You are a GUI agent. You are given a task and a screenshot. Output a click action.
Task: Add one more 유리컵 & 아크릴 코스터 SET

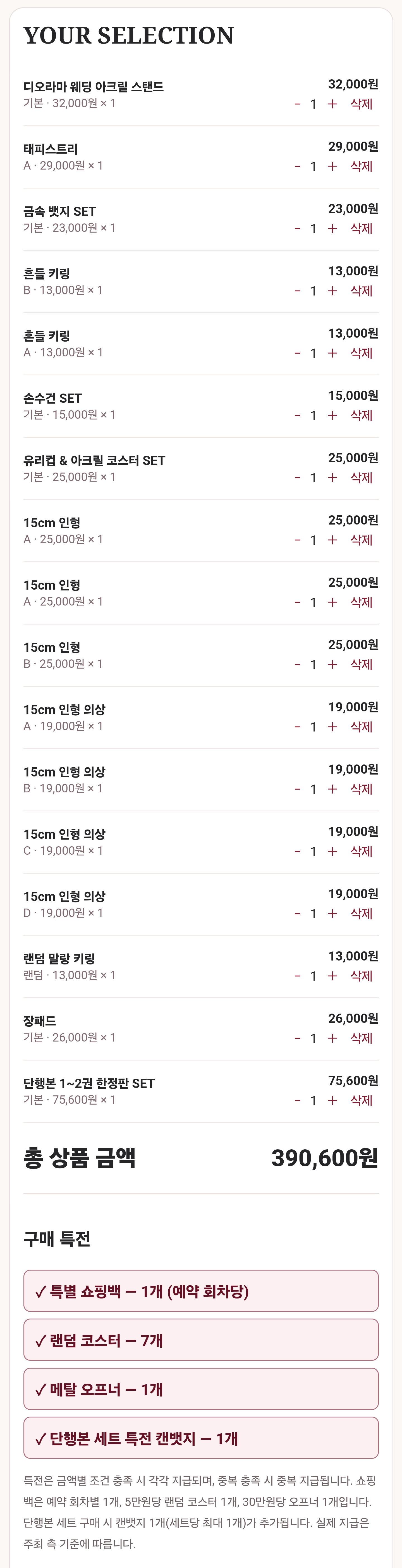pos(332,478)
